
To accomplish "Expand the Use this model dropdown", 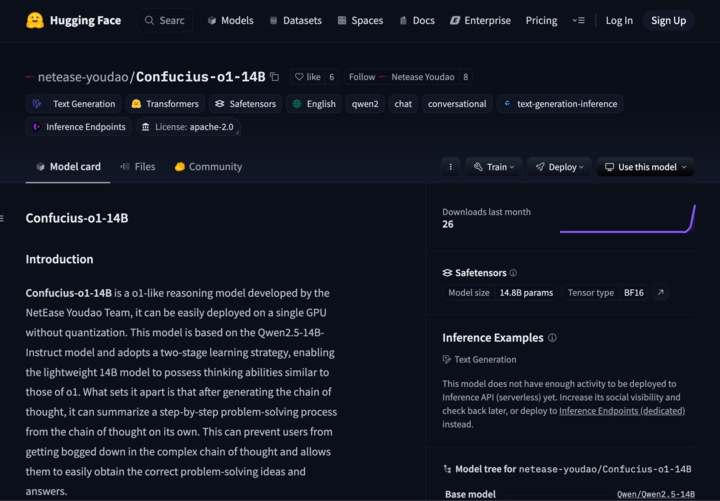I will pyautogui.click(x=645, y=167).
